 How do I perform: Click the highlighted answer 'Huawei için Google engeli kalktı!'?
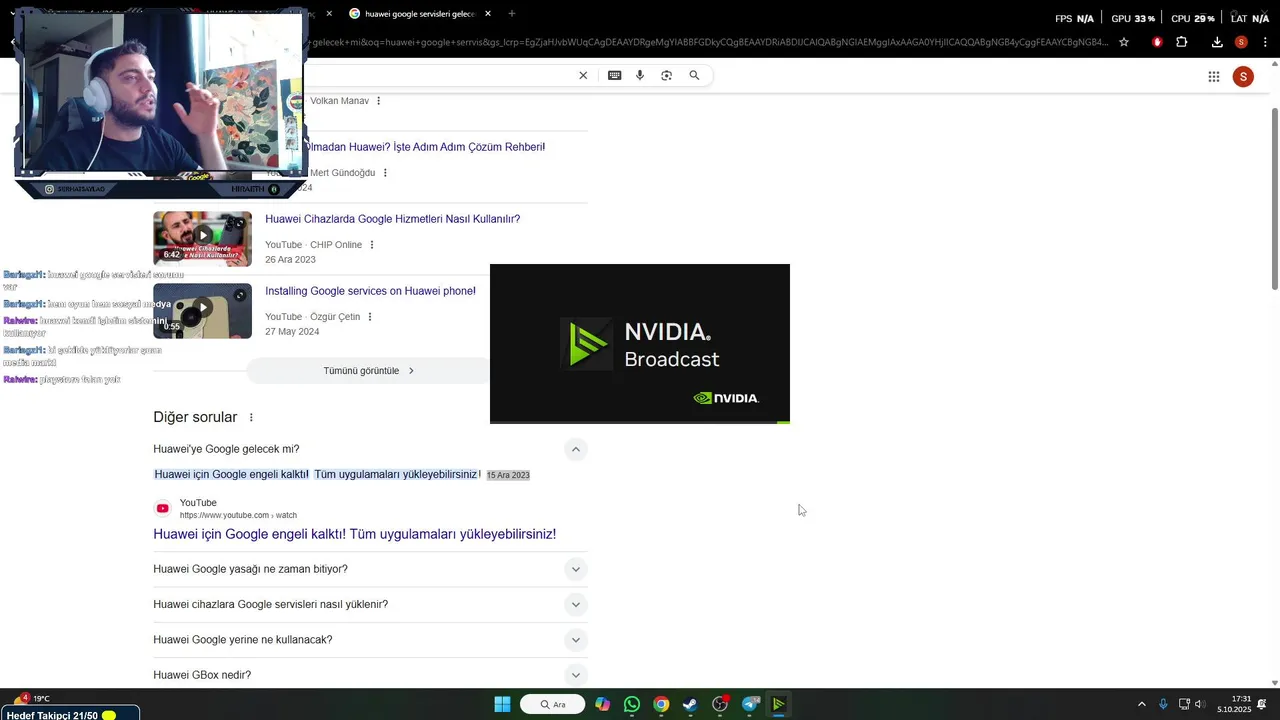pos(232,475)
